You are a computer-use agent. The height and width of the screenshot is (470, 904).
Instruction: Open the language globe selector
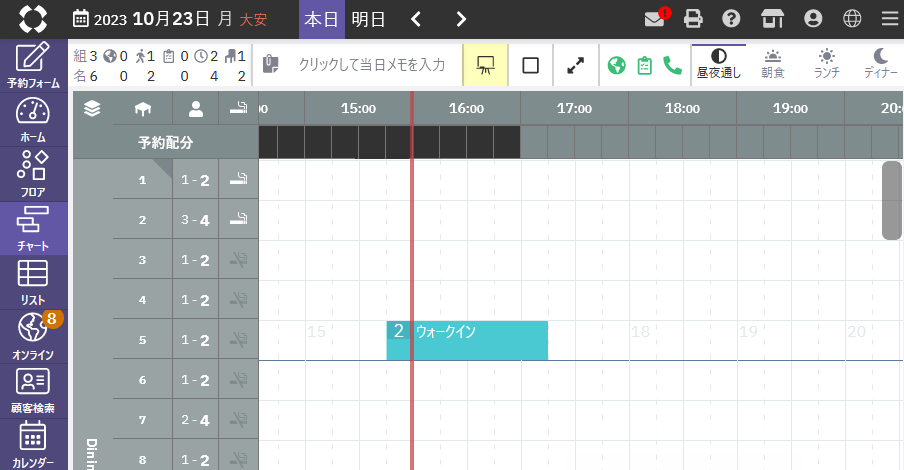[851, 19]
